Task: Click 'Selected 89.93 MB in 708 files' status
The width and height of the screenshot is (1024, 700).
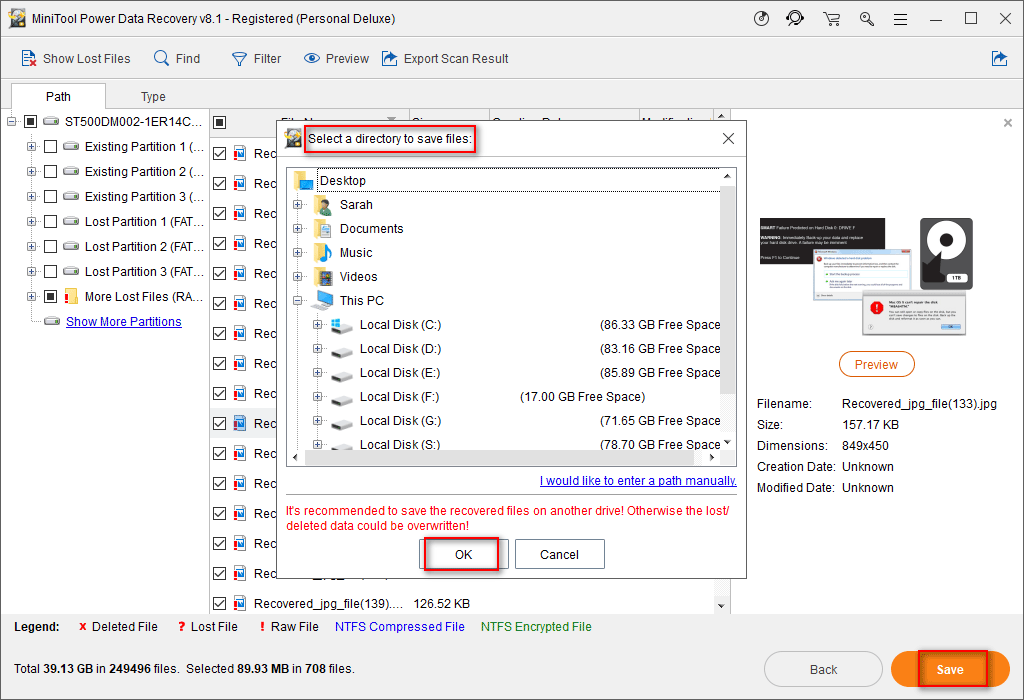Action: point(270,669)
